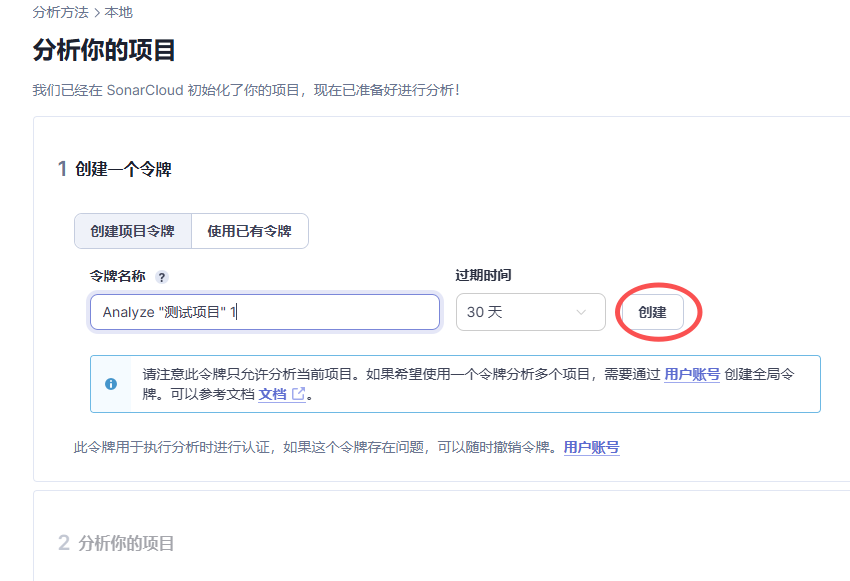The width and height of the screenshot is (850, 581).
Task: Select the 创建项目令牌 tab
Action: [133, 231]
